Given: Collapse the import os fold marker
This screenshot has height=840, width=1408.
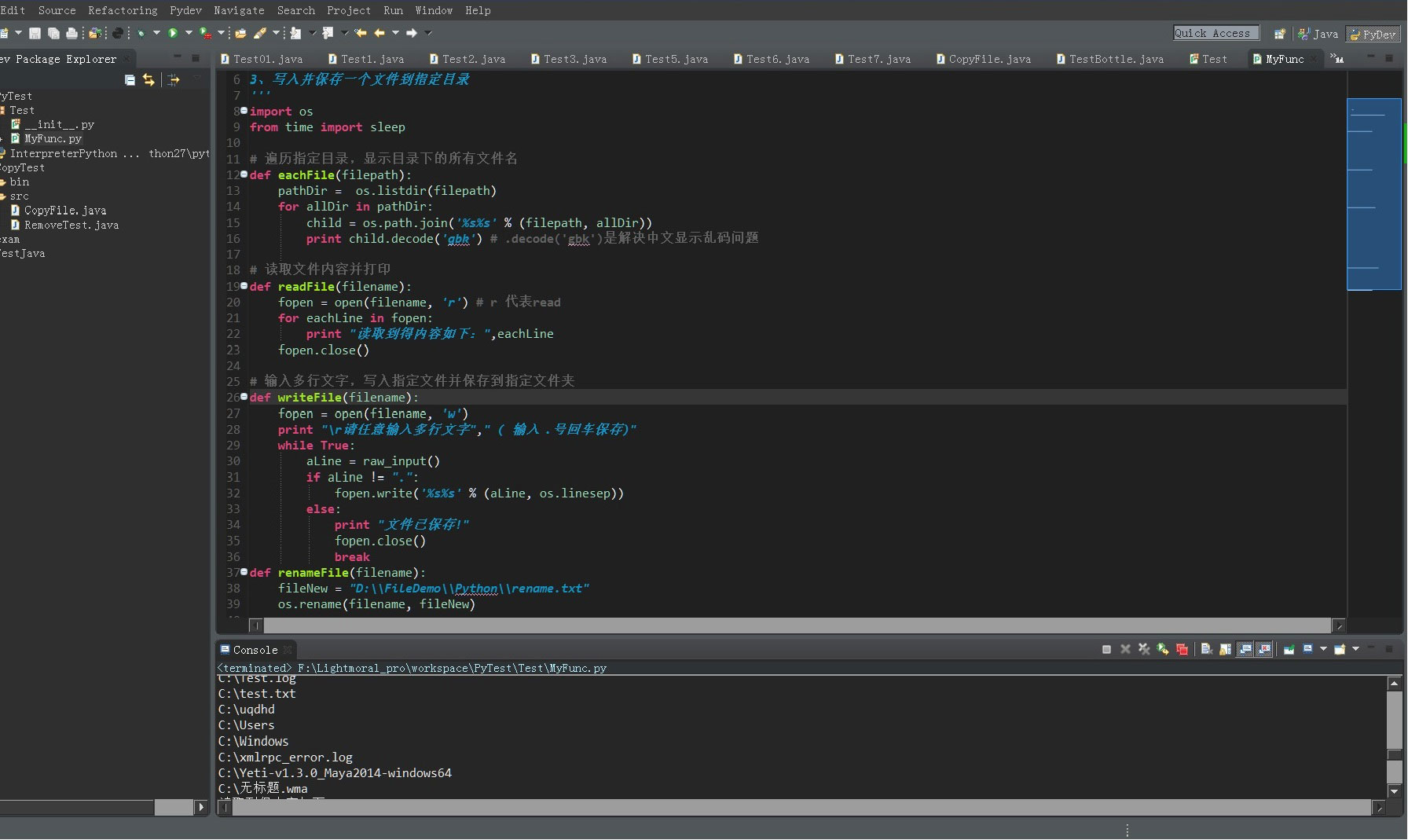Looking at the screenshot, I should pyautogui.click(x=244, y=111).
